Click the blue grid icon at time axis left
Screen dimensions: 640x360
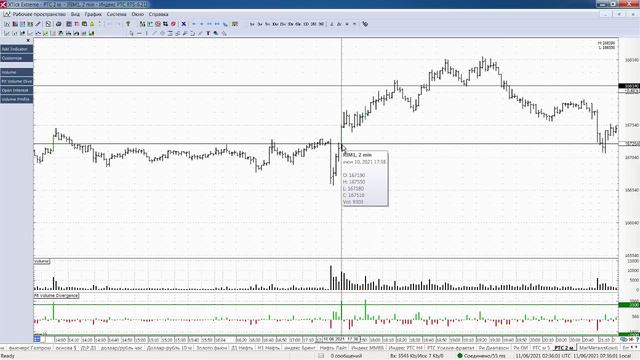point(37,339)
